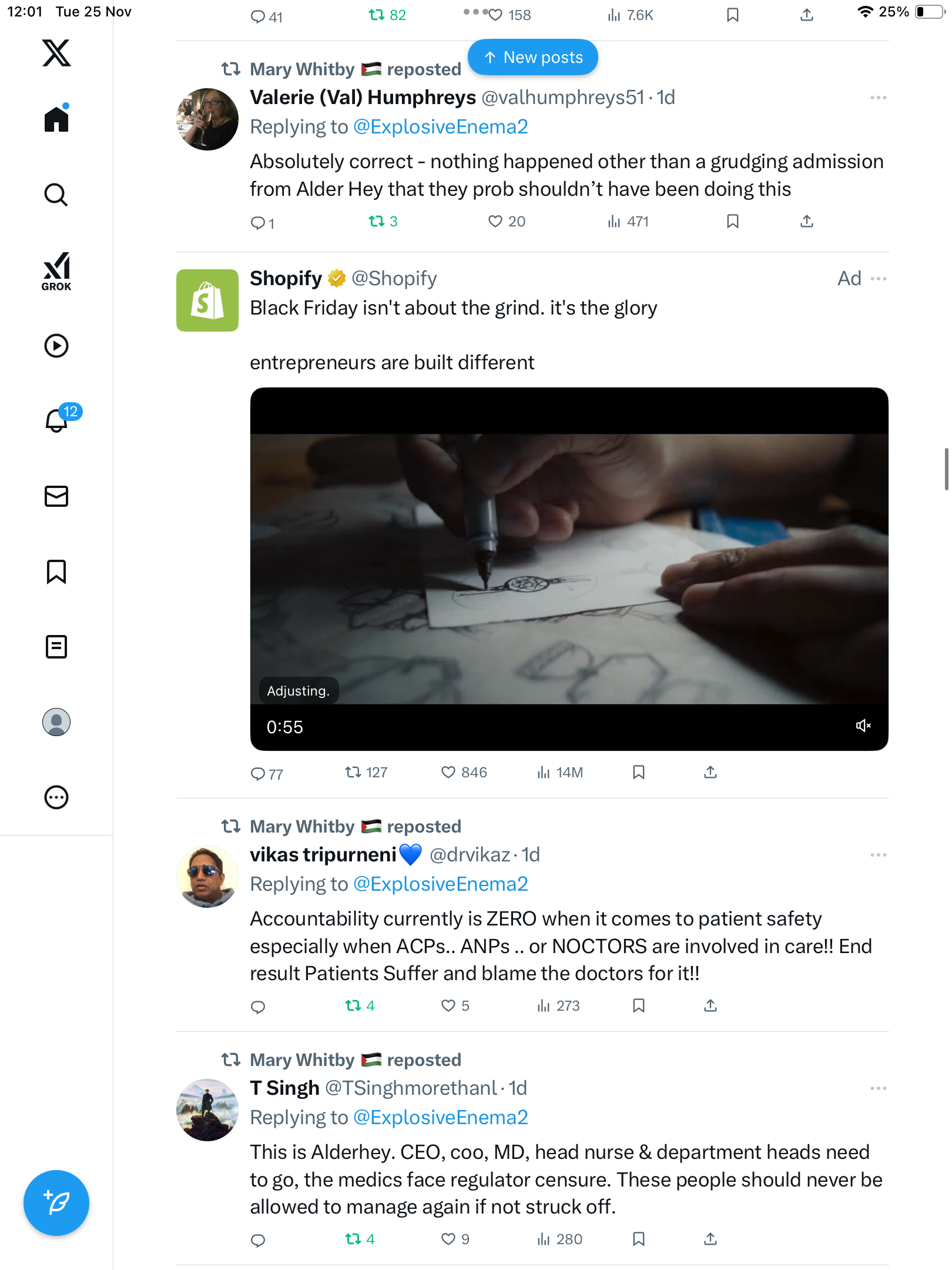Open more options on Valerie Humphreys' post
952x1270 pixels.
(x=878, y=98)
